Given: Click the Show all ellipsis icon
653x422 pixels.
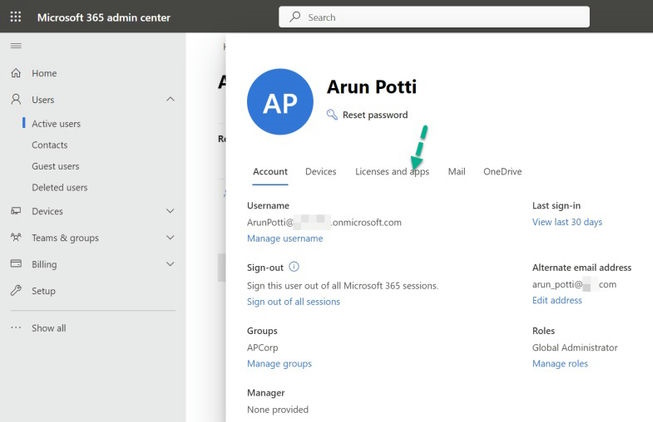Looking at the screenshot, I should tap(16, 327).
